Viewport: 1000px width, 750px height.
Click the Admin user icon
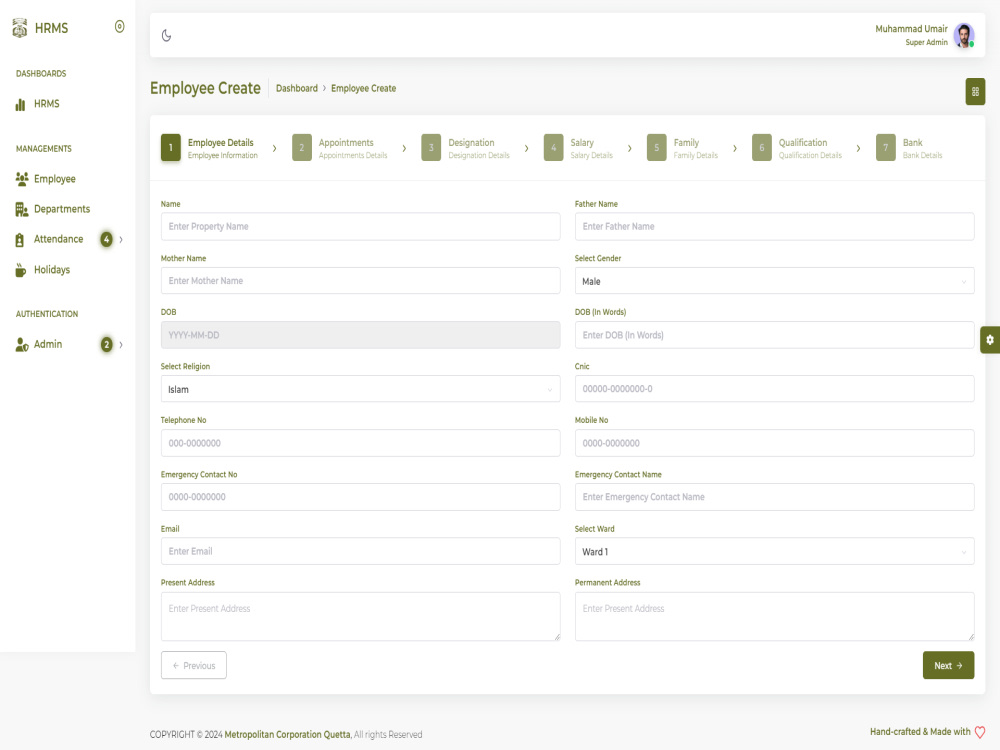click(x=22, y=344)
